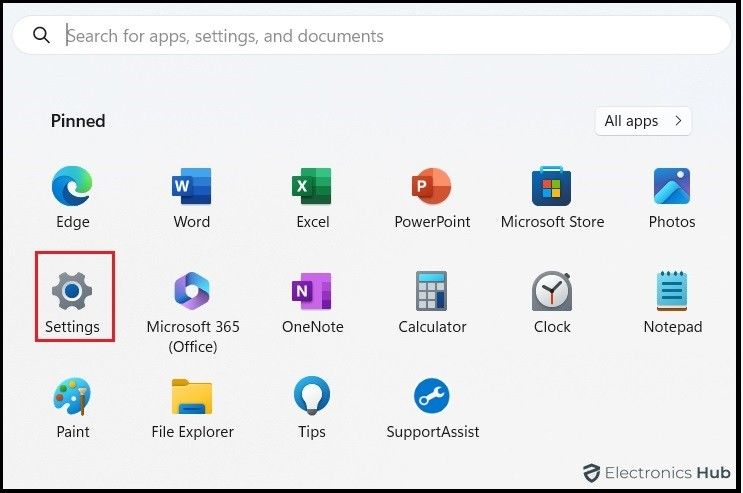Launch Microsoft 365 (Office)
743x493 pixels.
tap(191, 291)
